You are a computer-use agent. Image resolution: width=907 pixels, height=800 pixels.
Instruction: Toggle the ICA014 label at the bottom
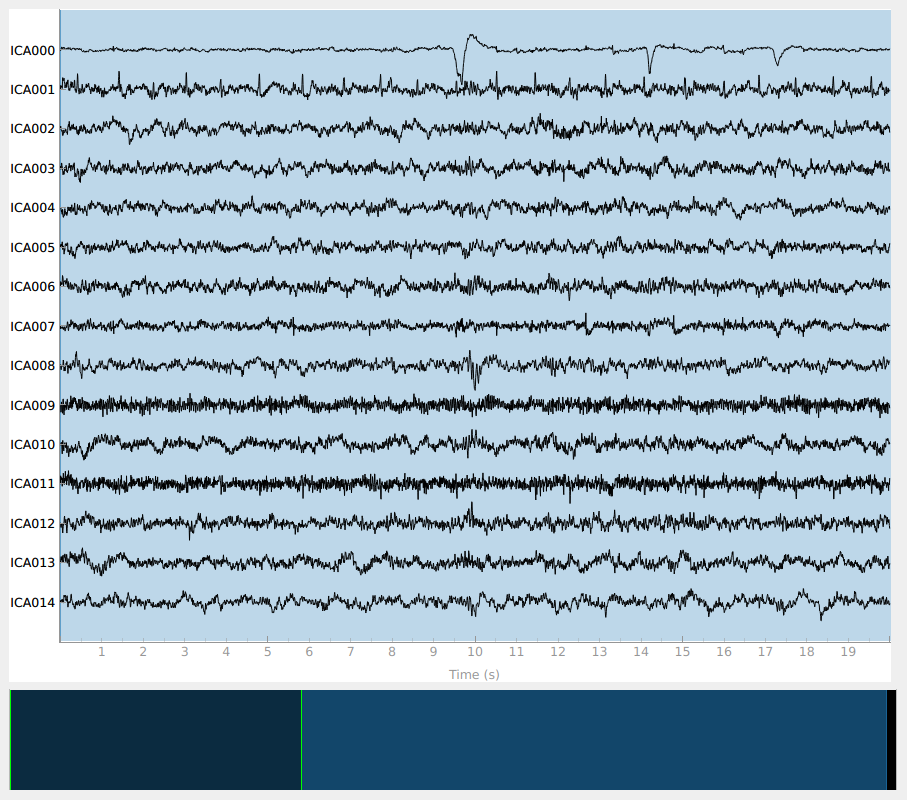(32, 602)
